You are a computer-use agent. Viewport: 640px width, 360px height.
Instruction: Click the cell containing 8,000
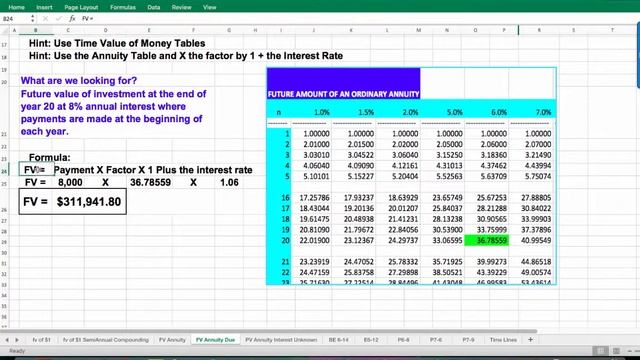70,182
